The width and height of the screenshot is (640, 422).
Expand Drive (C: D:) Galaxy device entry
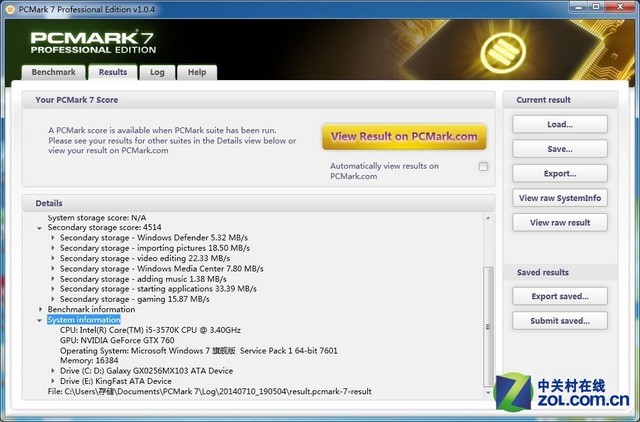[x=53, y=371]
